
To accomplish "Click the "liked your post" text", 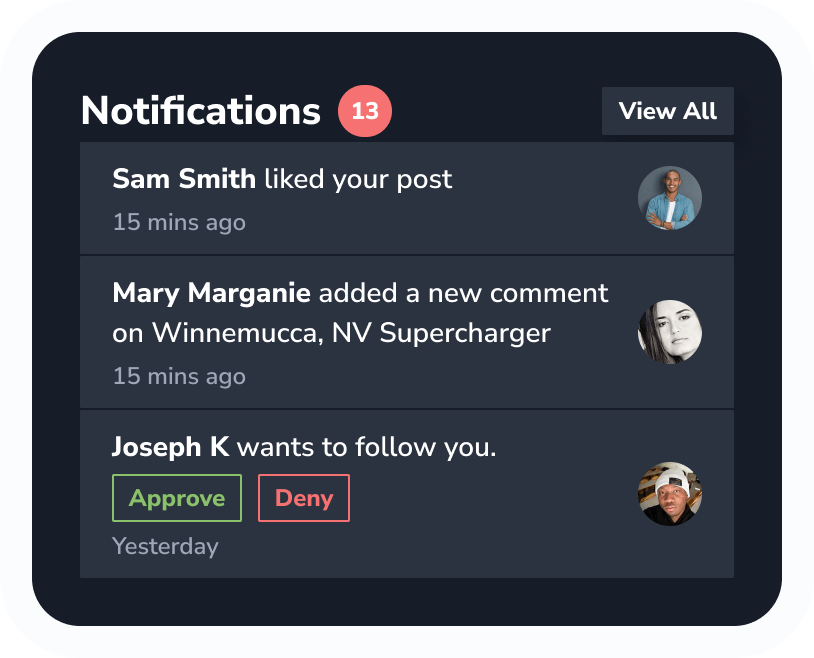I will (357, 179).
